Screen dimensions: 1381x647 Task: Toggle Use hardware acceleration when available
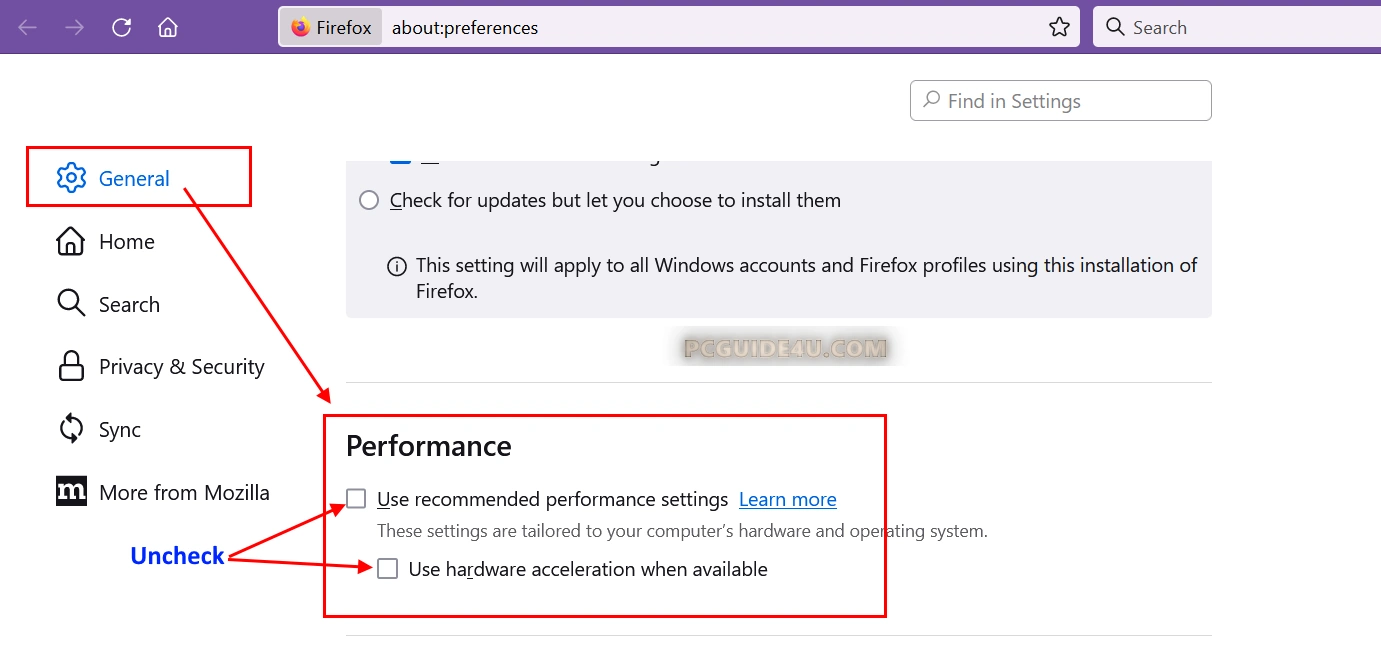pos(388,569)
